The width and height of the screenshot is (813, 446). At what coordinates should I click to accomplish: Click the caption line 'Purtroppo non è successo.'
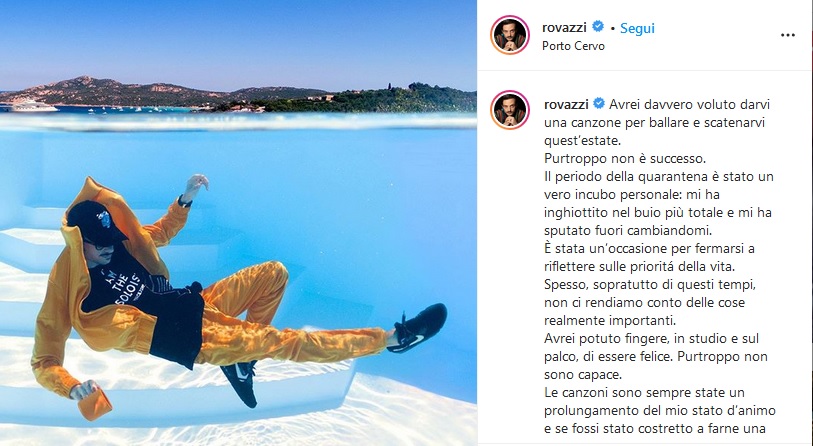tap(625, 158)
